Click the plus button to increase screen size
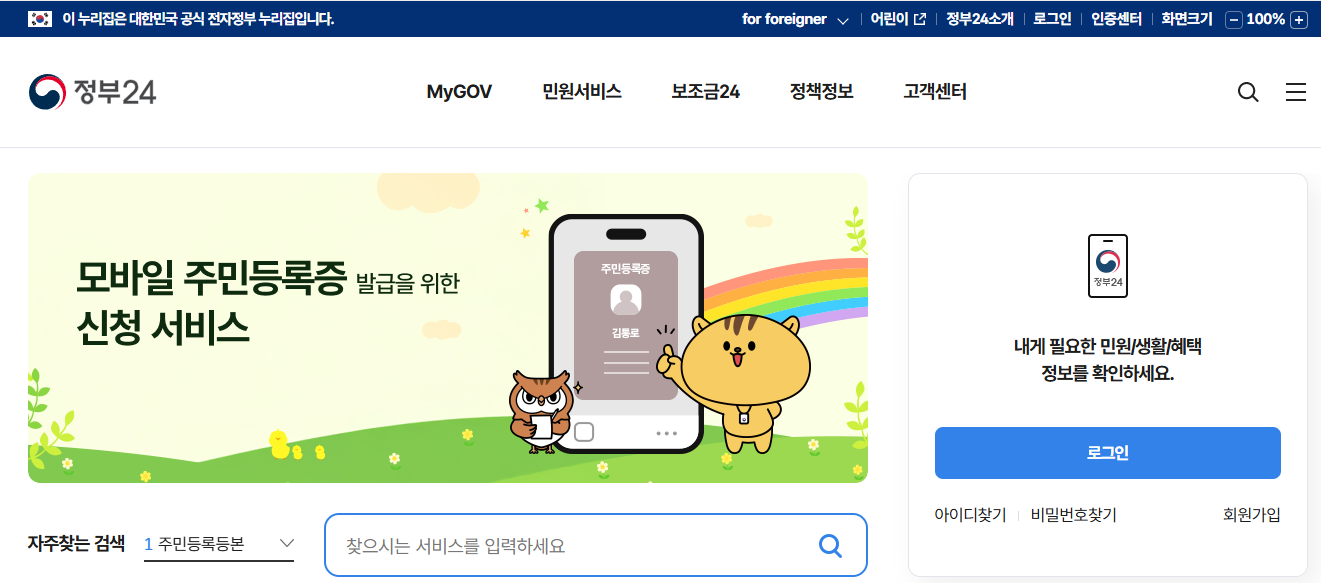Viewport: 1321px width, 583px height. (x=1299, y=19)
